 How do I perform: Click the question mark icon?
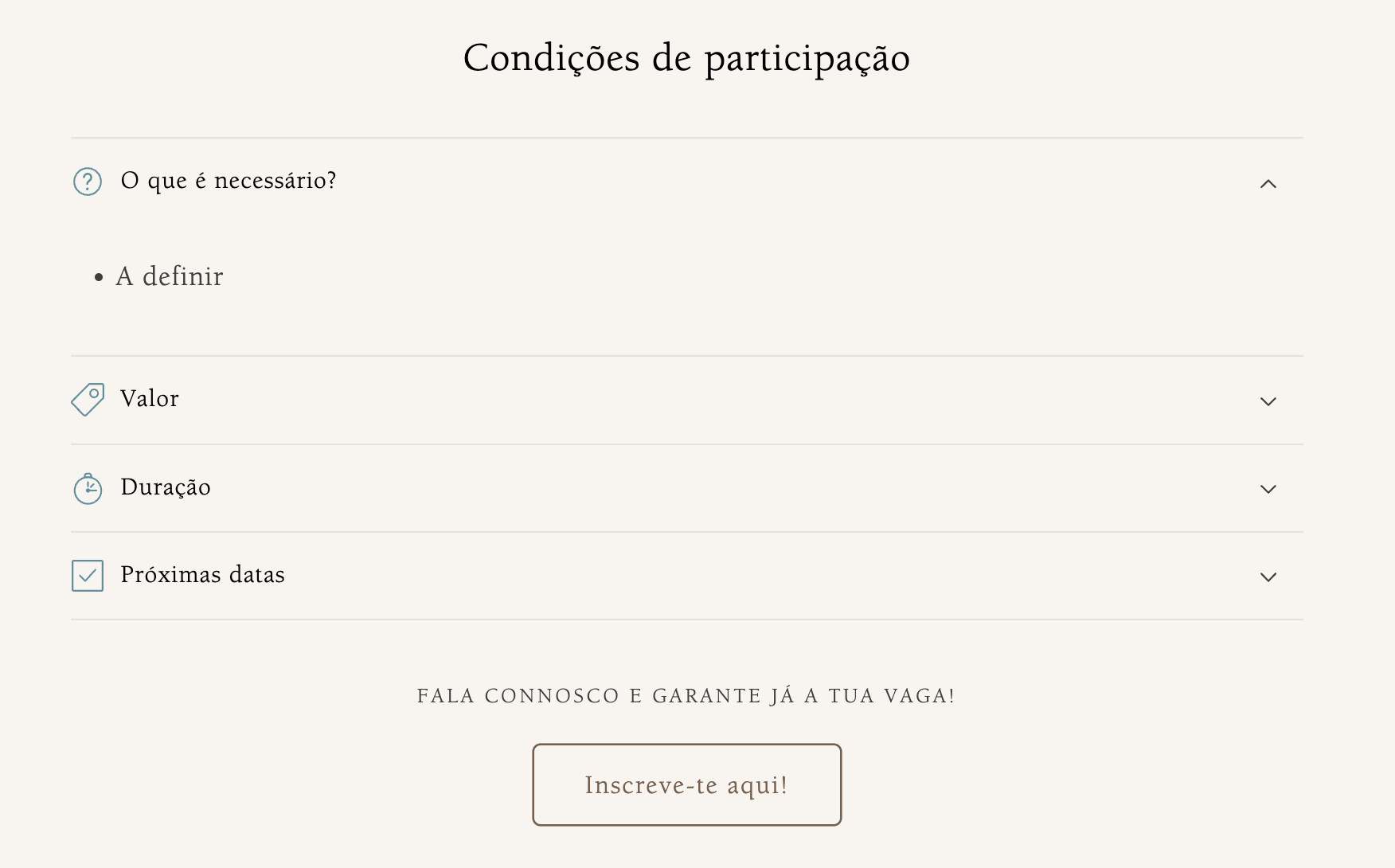point(88,182)
